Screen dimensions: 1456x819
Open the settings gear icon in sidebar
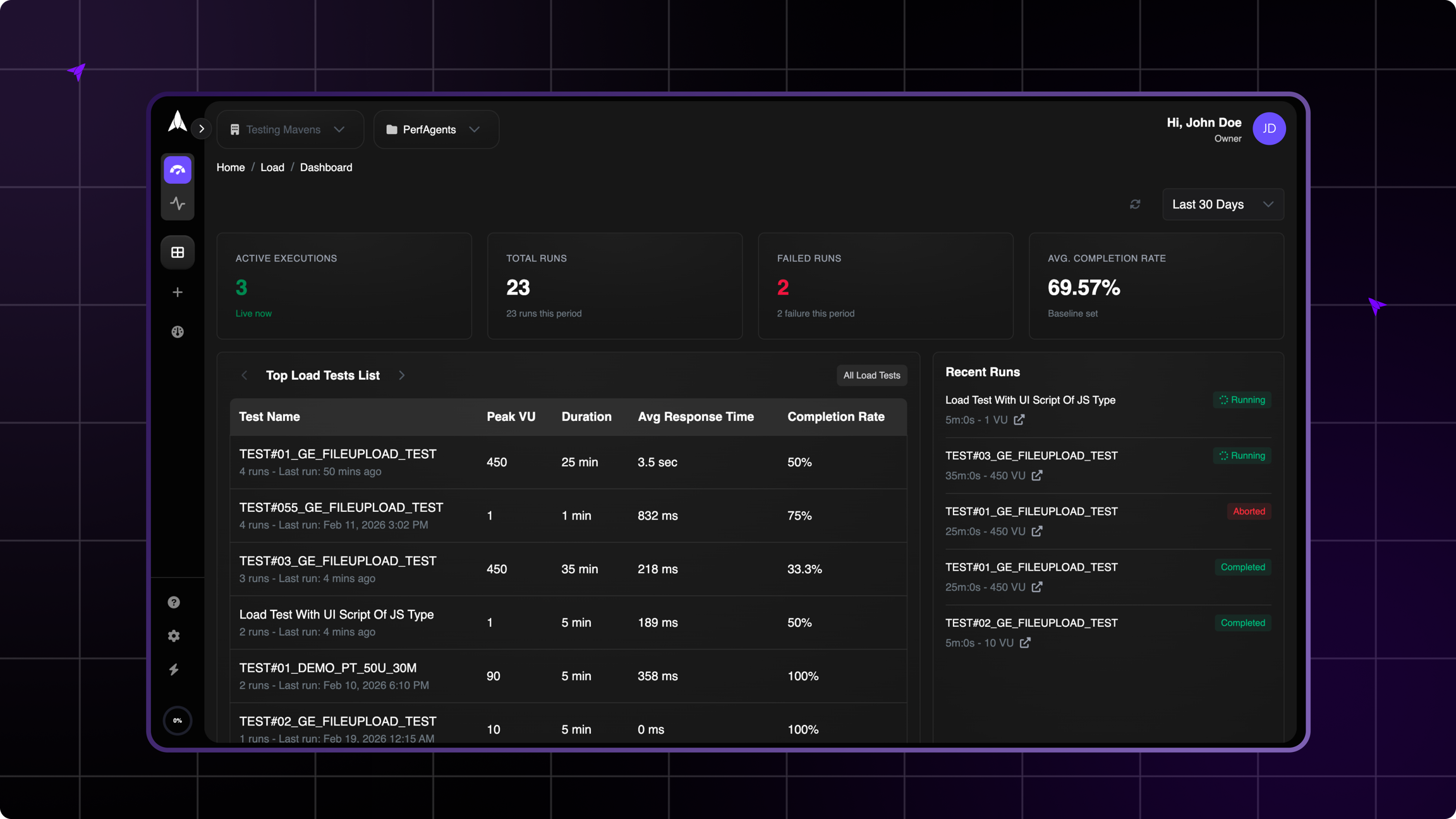pyautogui.click(x=174, y=636)
